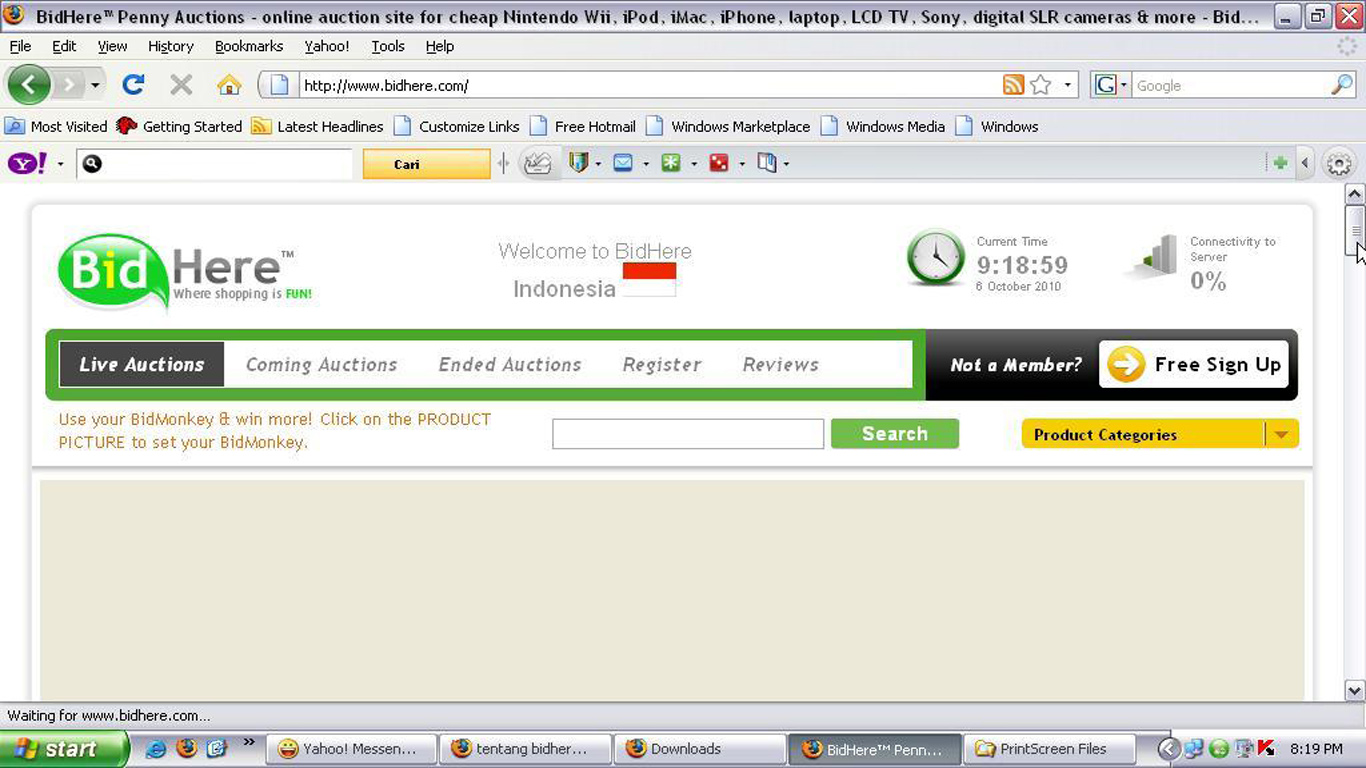1366x768 pixels.
Task: Click the Google search box field
Action: click(1232, 86)
